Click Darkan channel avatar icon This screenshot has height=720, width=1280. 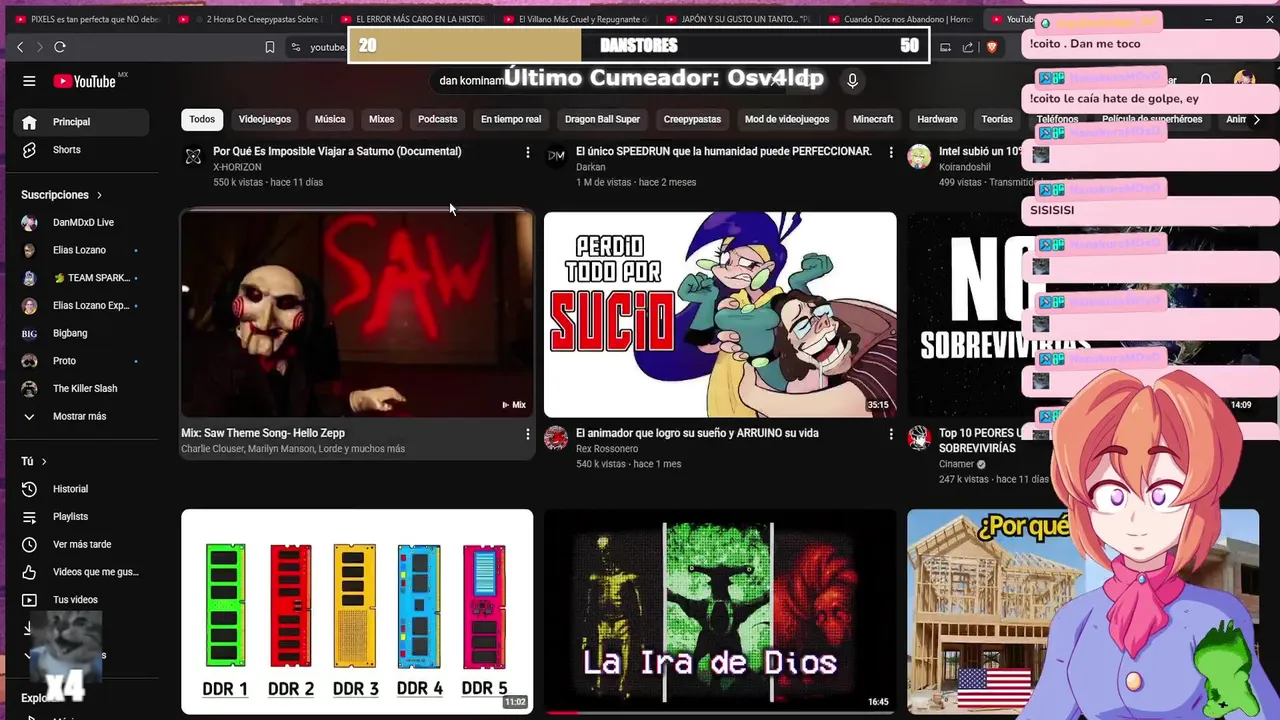point(556,157)
